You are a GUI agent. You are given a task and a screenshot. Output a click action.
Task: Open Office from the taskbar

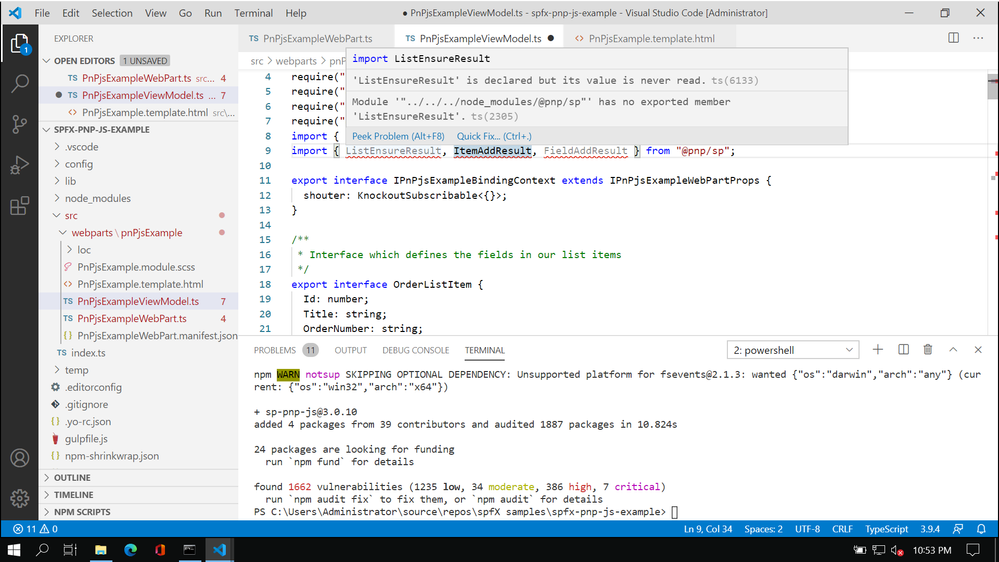pos(160,549)
